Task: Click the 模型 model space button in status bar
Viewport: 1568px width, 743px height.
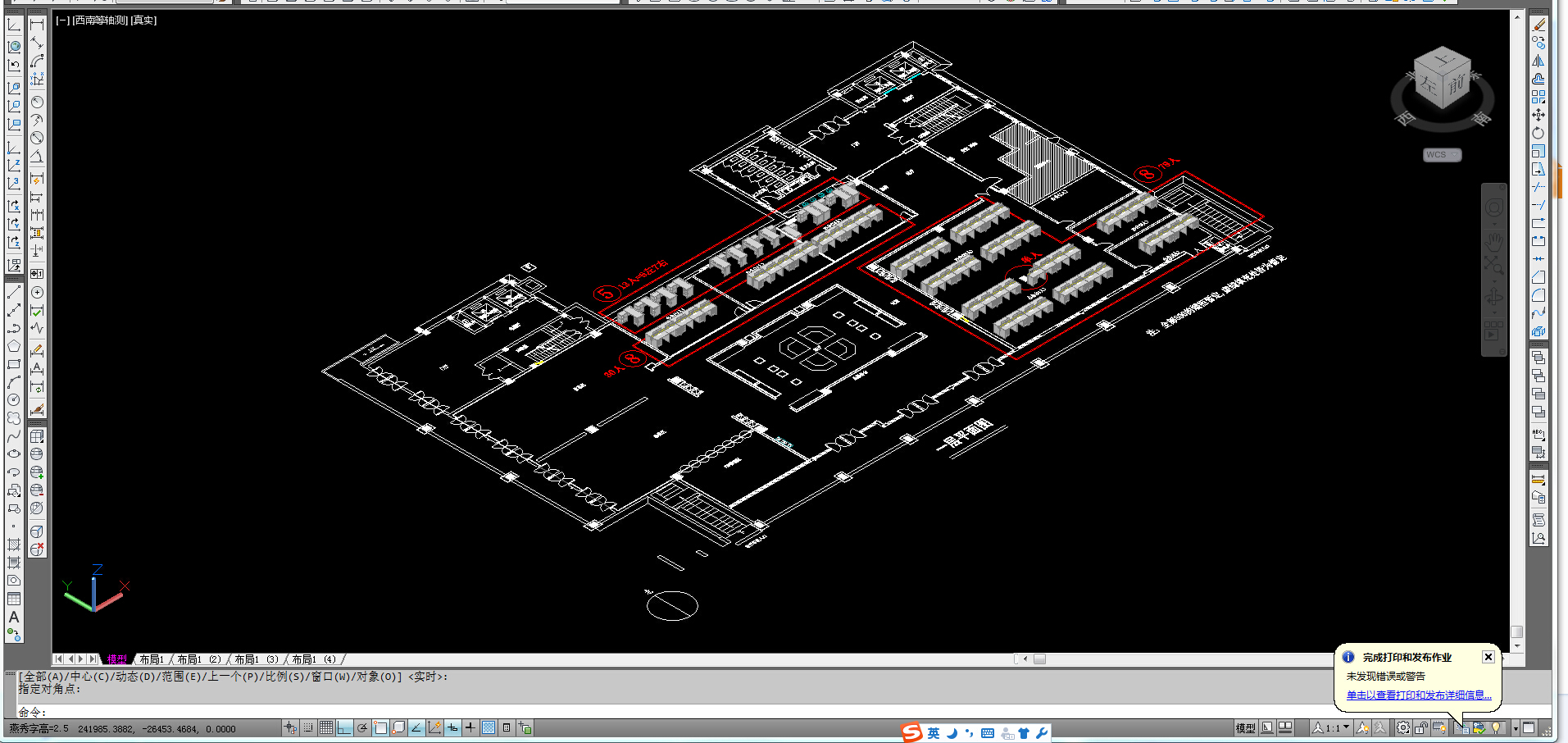Action: pyautogui.click(x=1245, y=727)
